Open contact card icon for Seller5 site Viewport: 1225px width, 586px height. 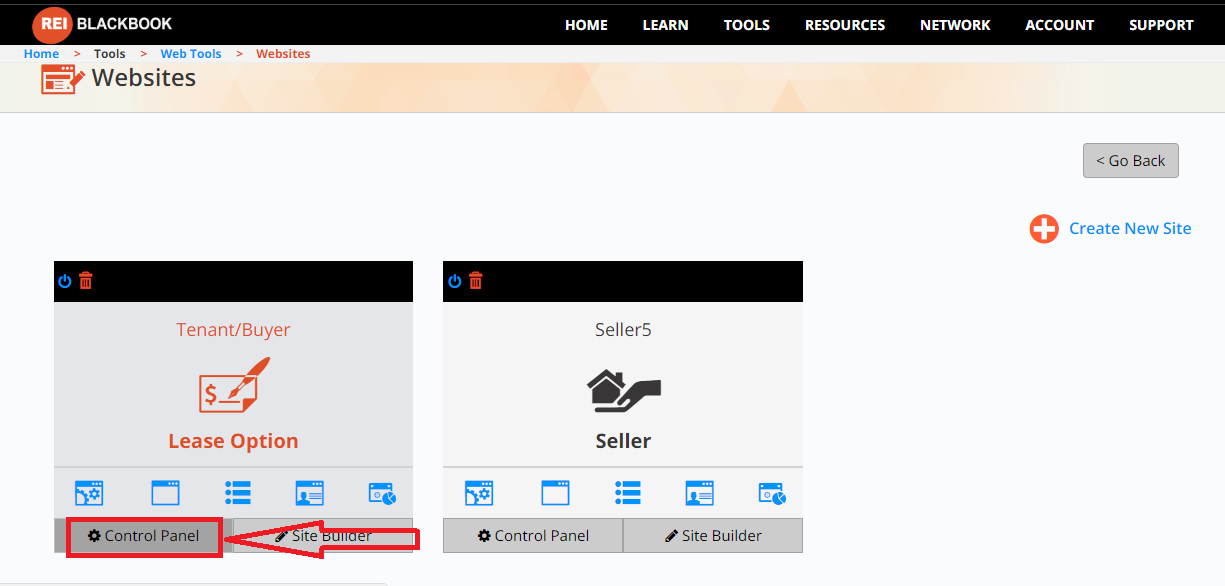click(x=699, y=493)
